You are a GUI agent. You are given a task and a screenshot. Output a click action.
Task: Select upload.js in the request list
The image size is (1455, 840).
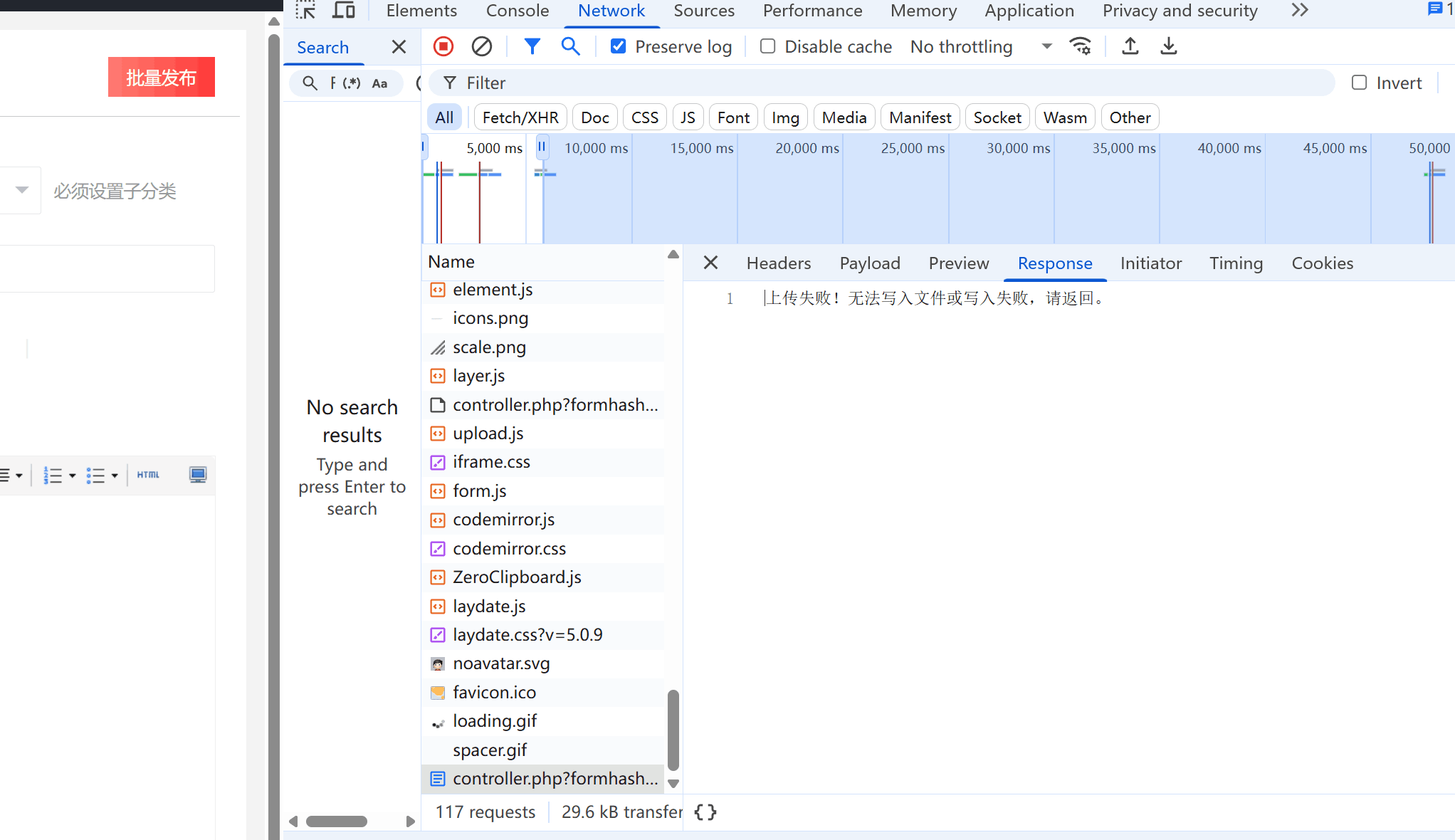488,434
